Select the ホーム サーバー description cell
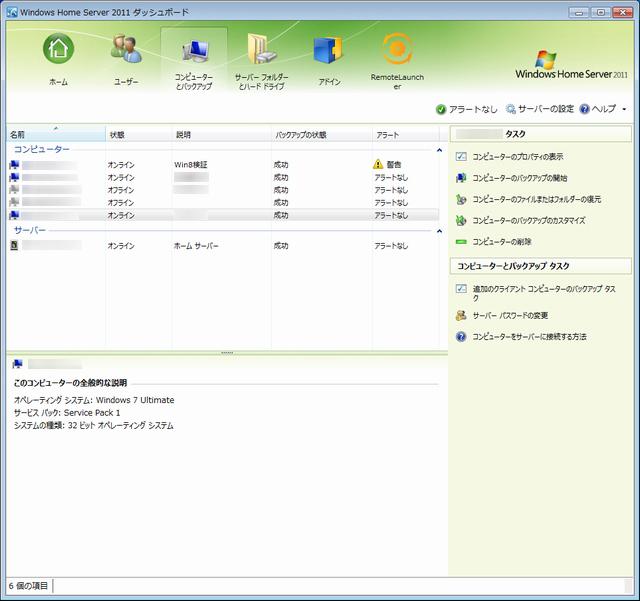 pyautogui.click(x=196, y=246)
